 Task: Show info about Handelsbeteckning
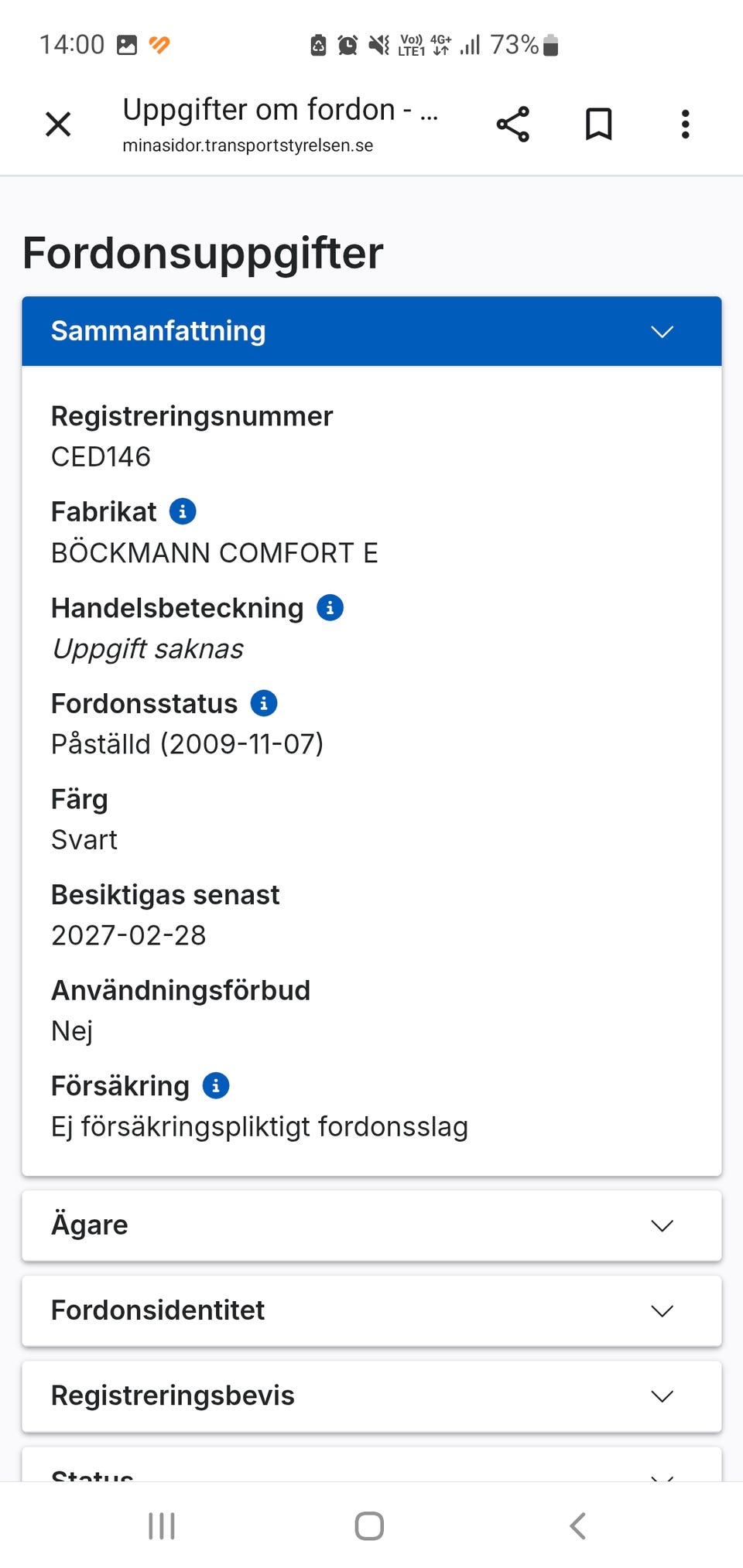[330, 608]
